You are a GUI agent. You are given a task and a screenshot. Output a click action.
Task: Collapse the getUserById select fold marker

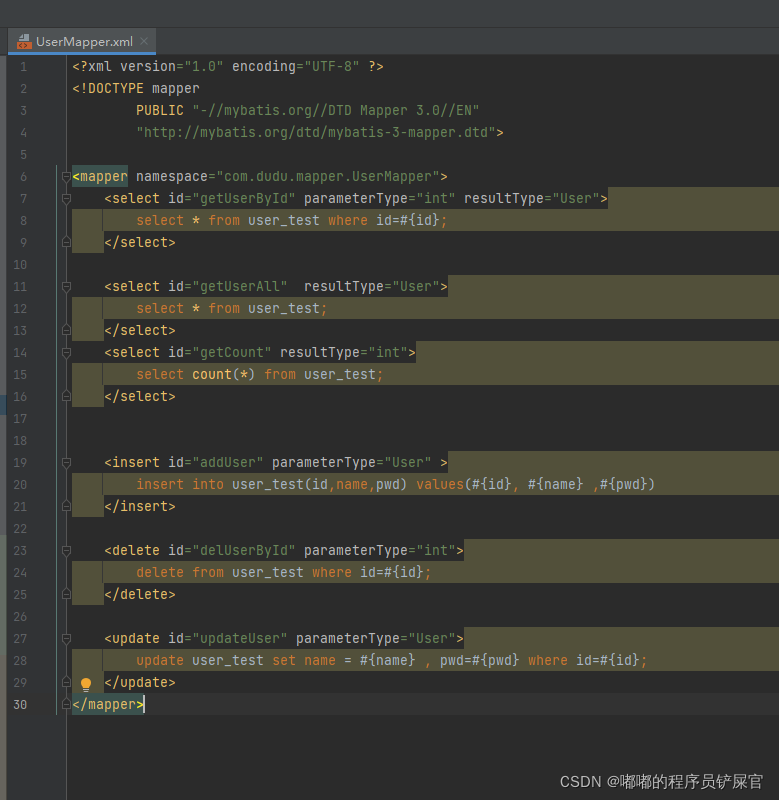(x=66, y=198)
